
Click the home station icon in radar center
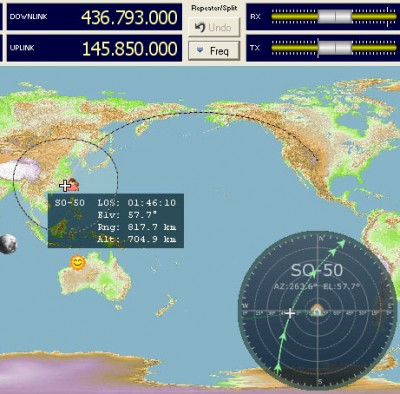click(317, 311)
